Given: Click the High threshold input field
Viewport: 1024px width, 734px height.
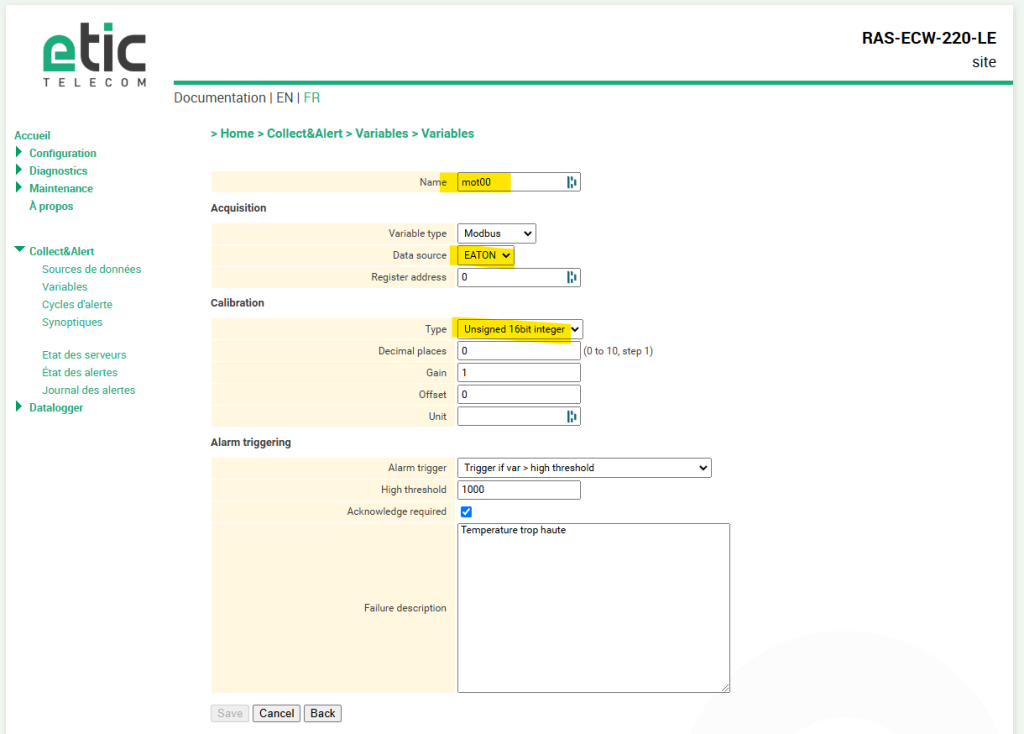Looking at the screenshot, I should click(x=519, y=490).
